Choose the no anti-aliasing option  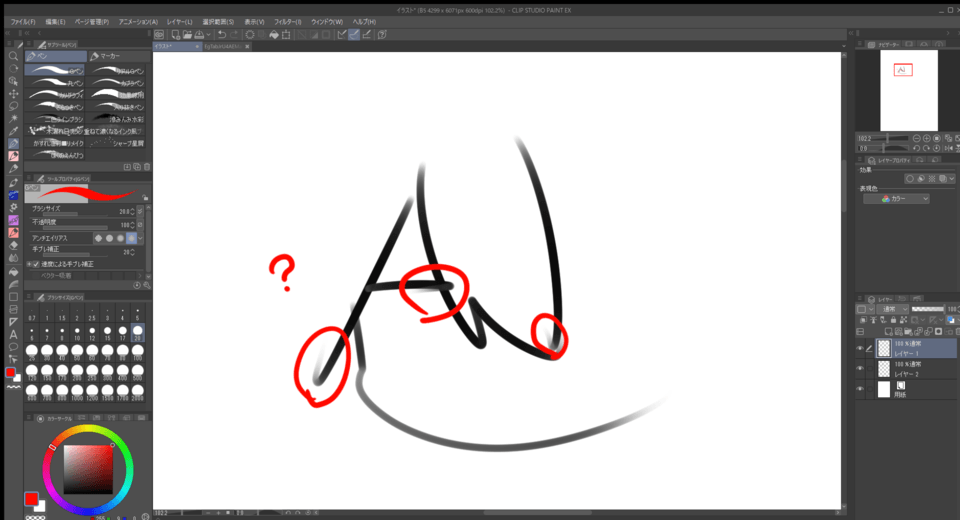pos(98,238)
